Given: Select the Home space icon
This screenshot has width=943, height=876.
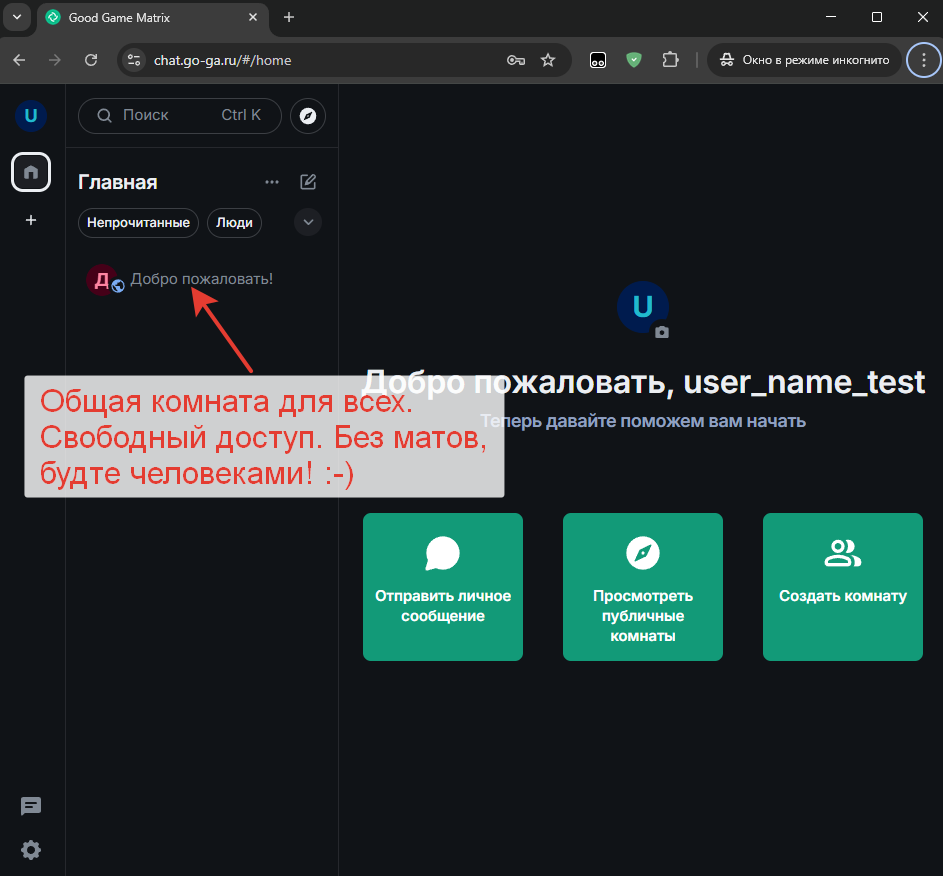Looking at the screenshot, I should point(31,172).
